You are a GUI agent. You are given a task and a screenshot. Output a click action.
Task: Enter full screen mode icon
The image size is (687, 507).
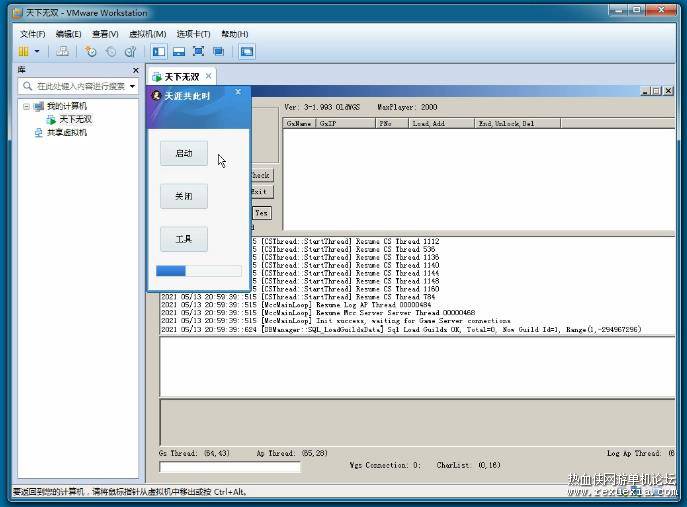click(x=198, y=52)
